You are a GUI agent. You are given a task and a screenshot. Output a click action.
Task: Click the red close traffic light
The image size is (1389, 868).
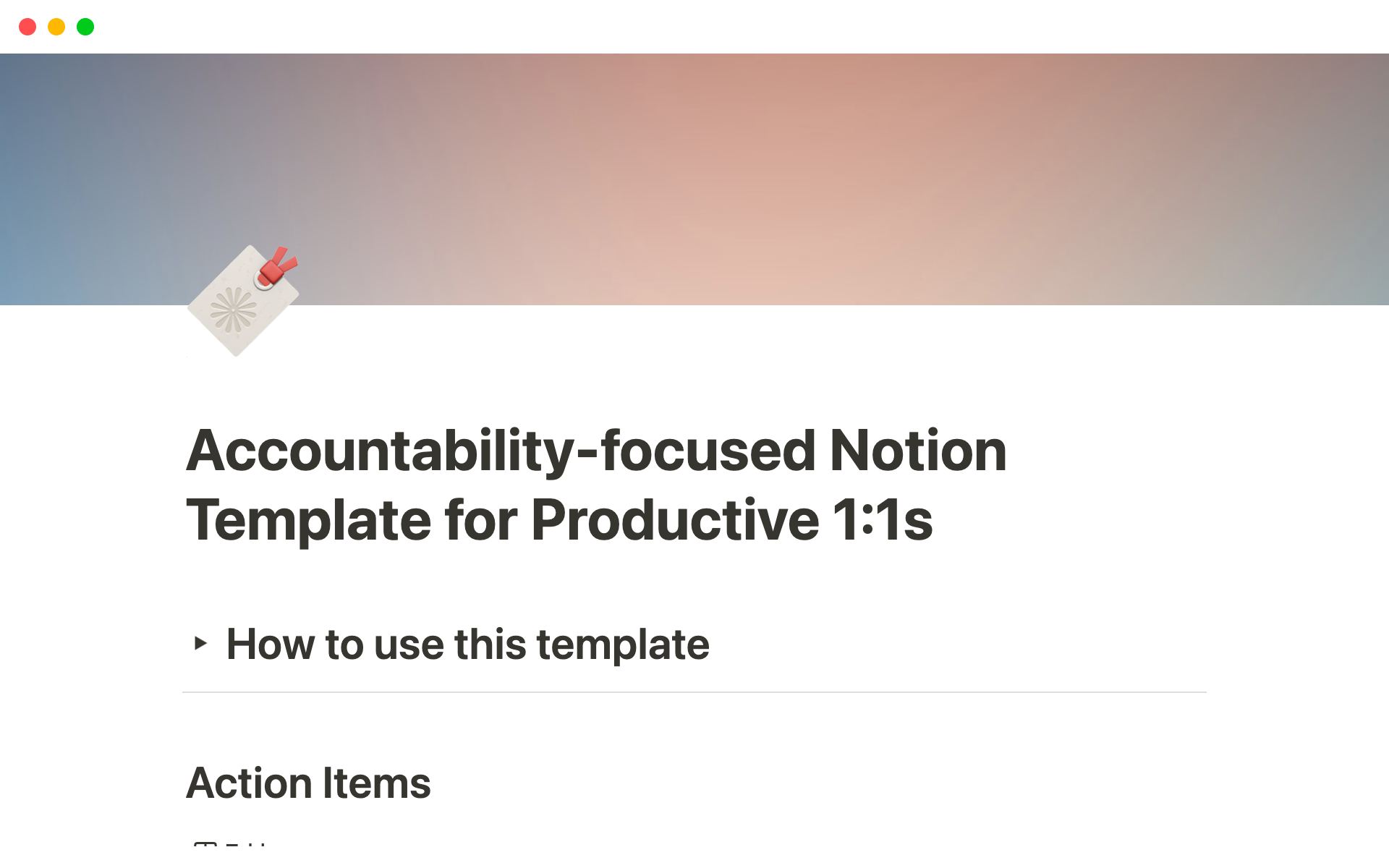pyautogui.click(x=27, y=26)
